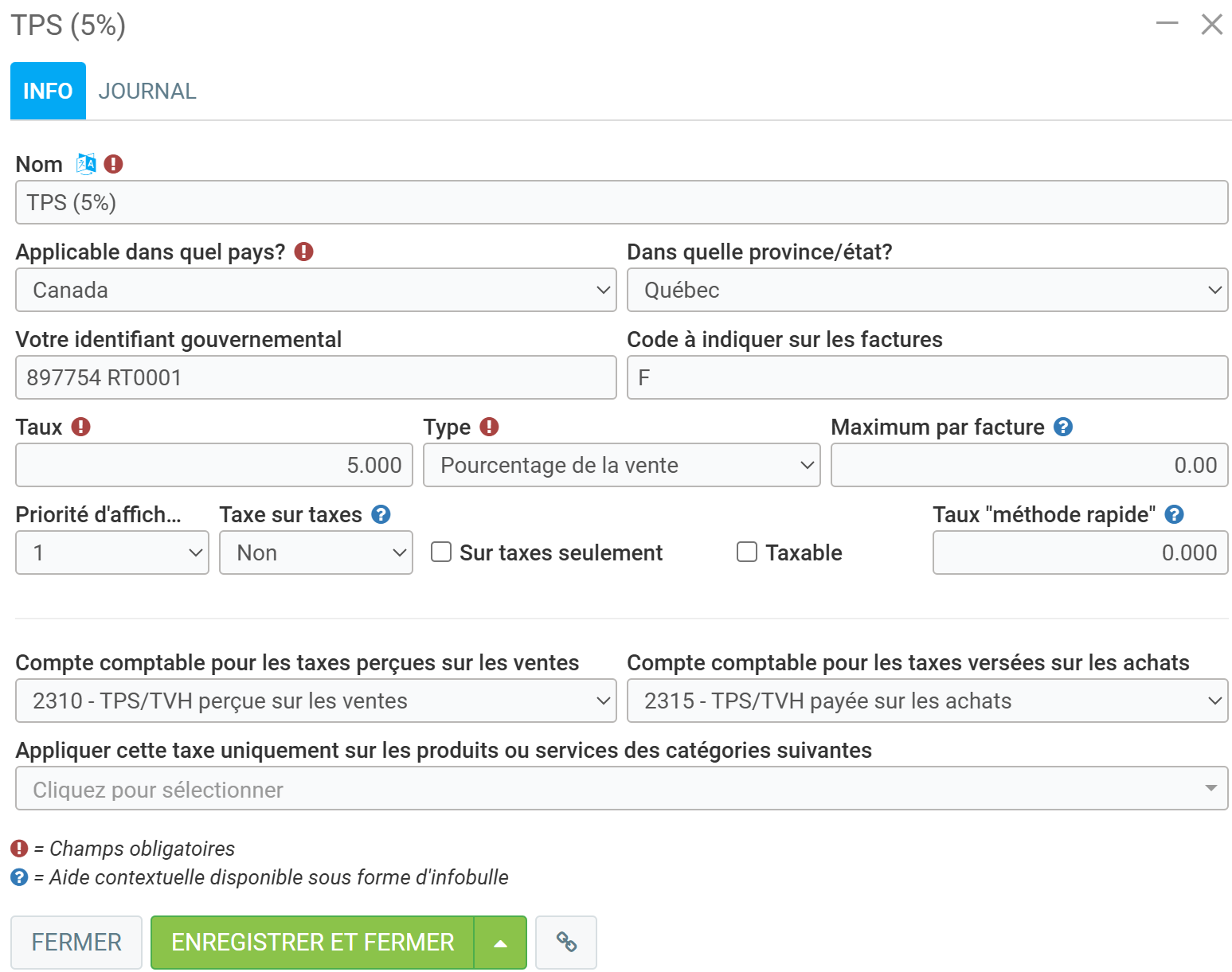1232x972 pixels.
Task: Click the help icon beside Maximum par facture
Action: click(x=1062, y=427)
